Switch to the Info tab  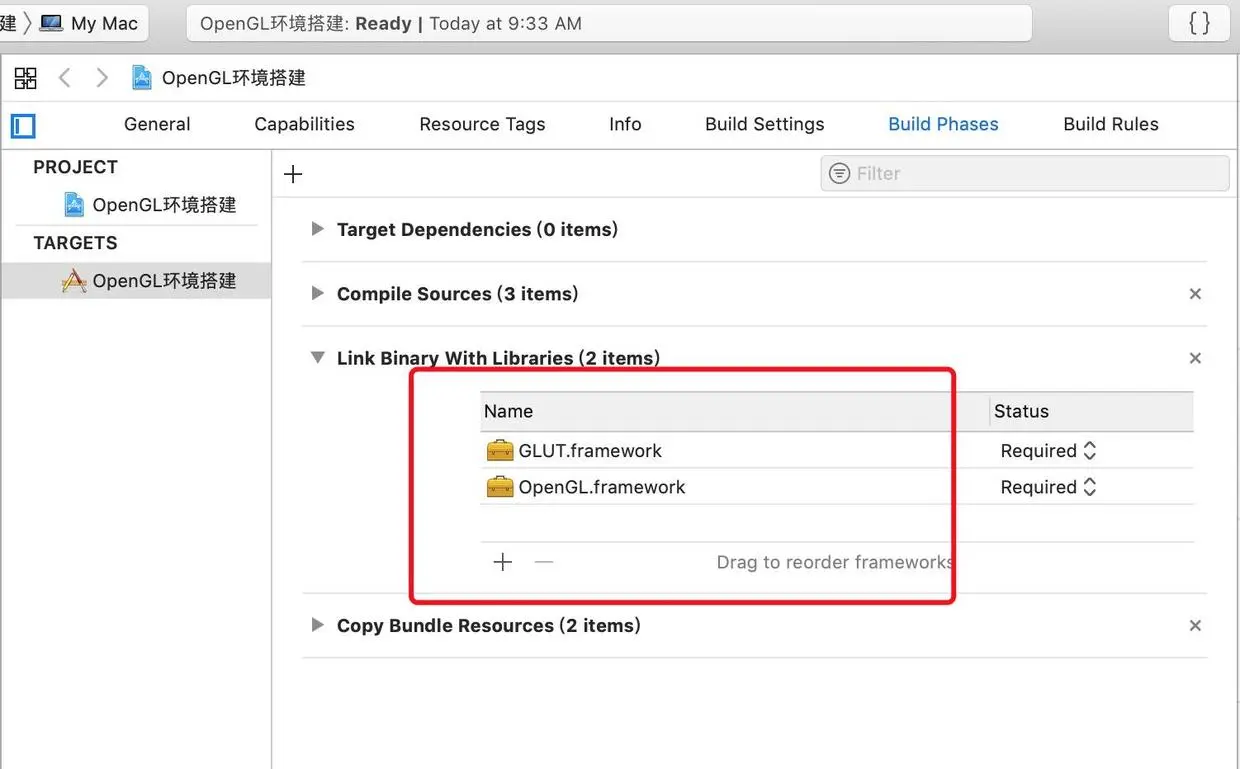pyautogui.click(x=625, y=124)
